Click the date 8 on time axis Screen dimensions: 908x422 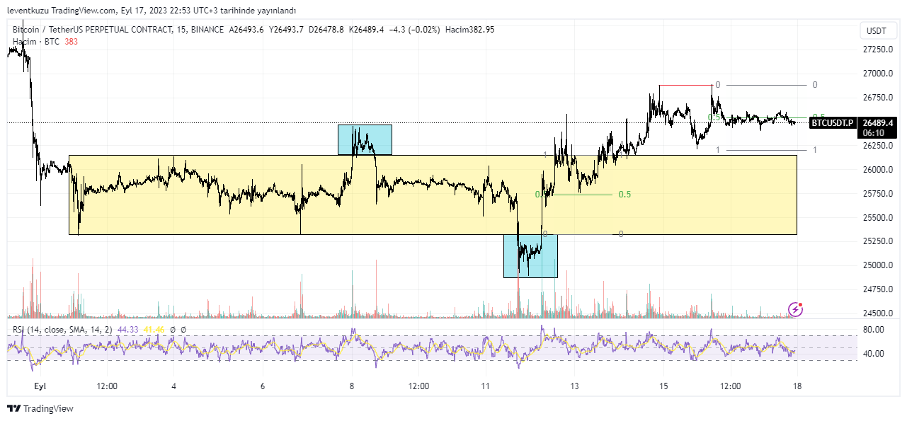351,385
